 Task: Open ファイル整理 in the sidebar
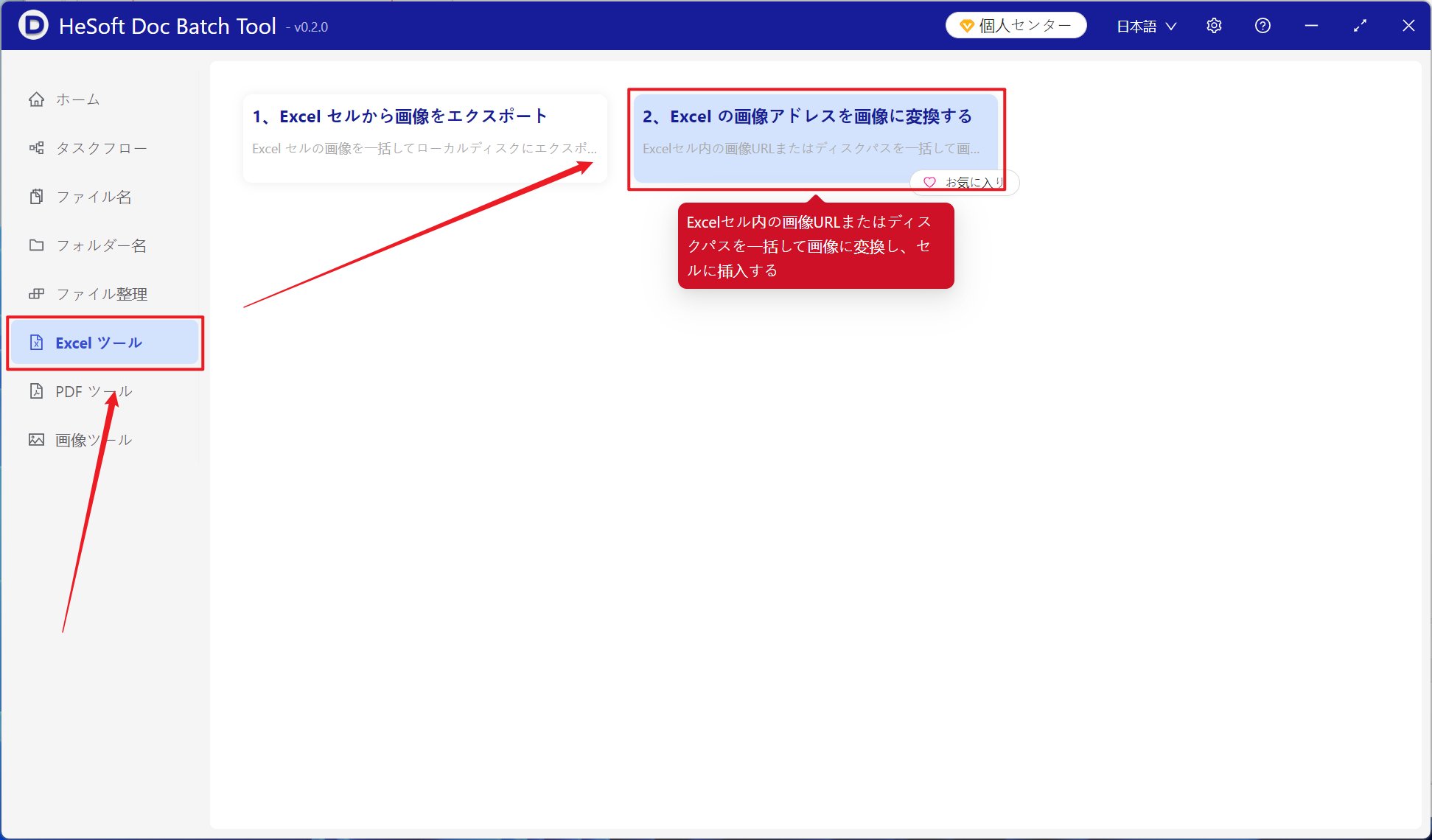click(x=105, y=294)
